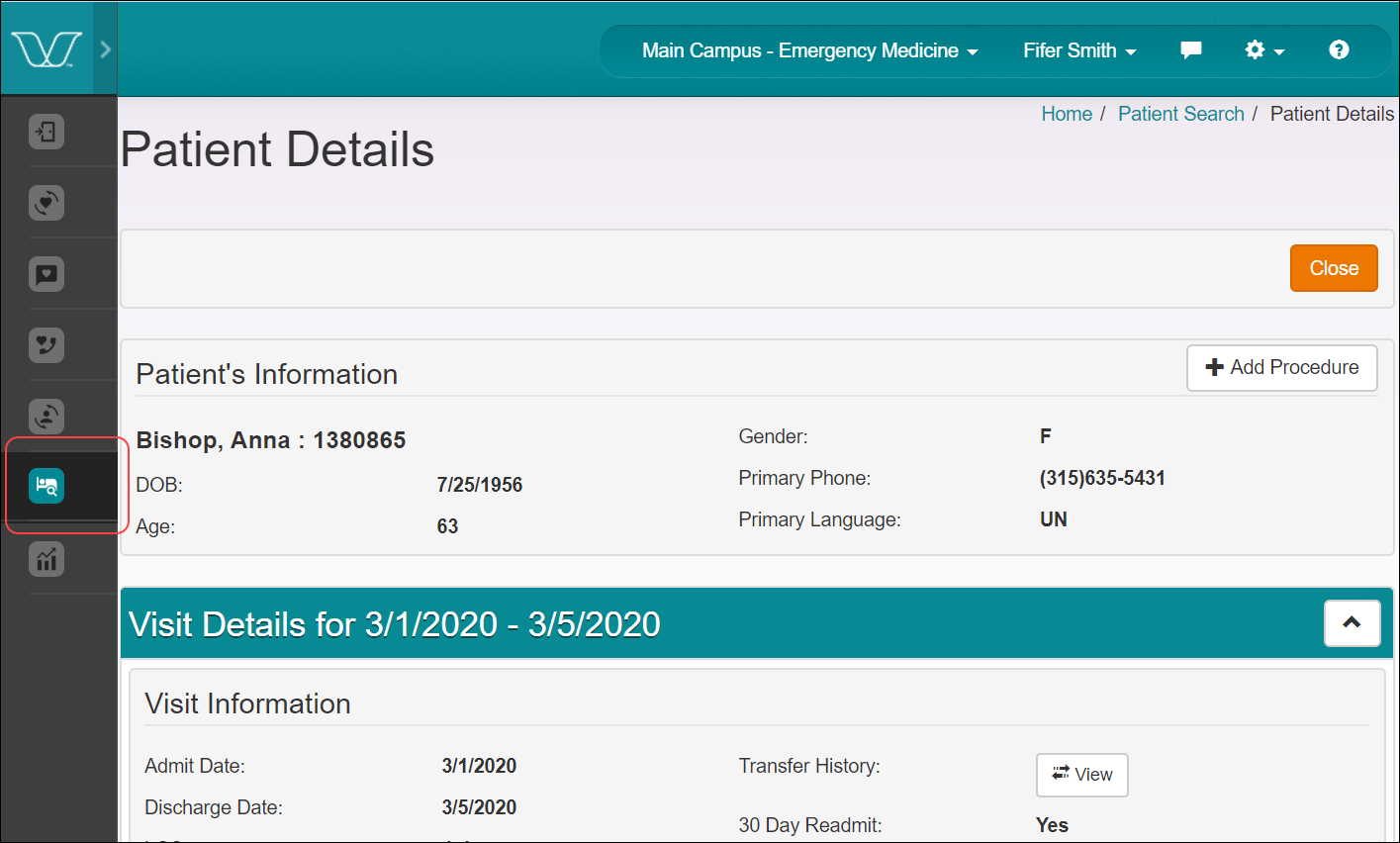Go to Home breadcrumb link
This screenshot has width=1400, height=843.
pos(1067,114)
